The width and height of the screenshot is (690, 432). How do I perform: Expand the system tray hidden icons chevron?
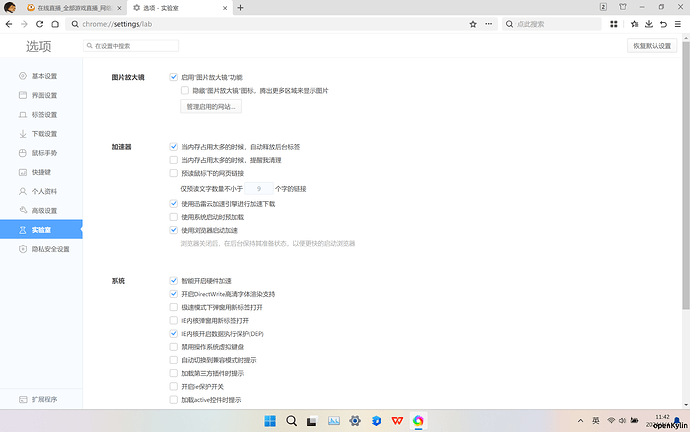tap(580, 421)
